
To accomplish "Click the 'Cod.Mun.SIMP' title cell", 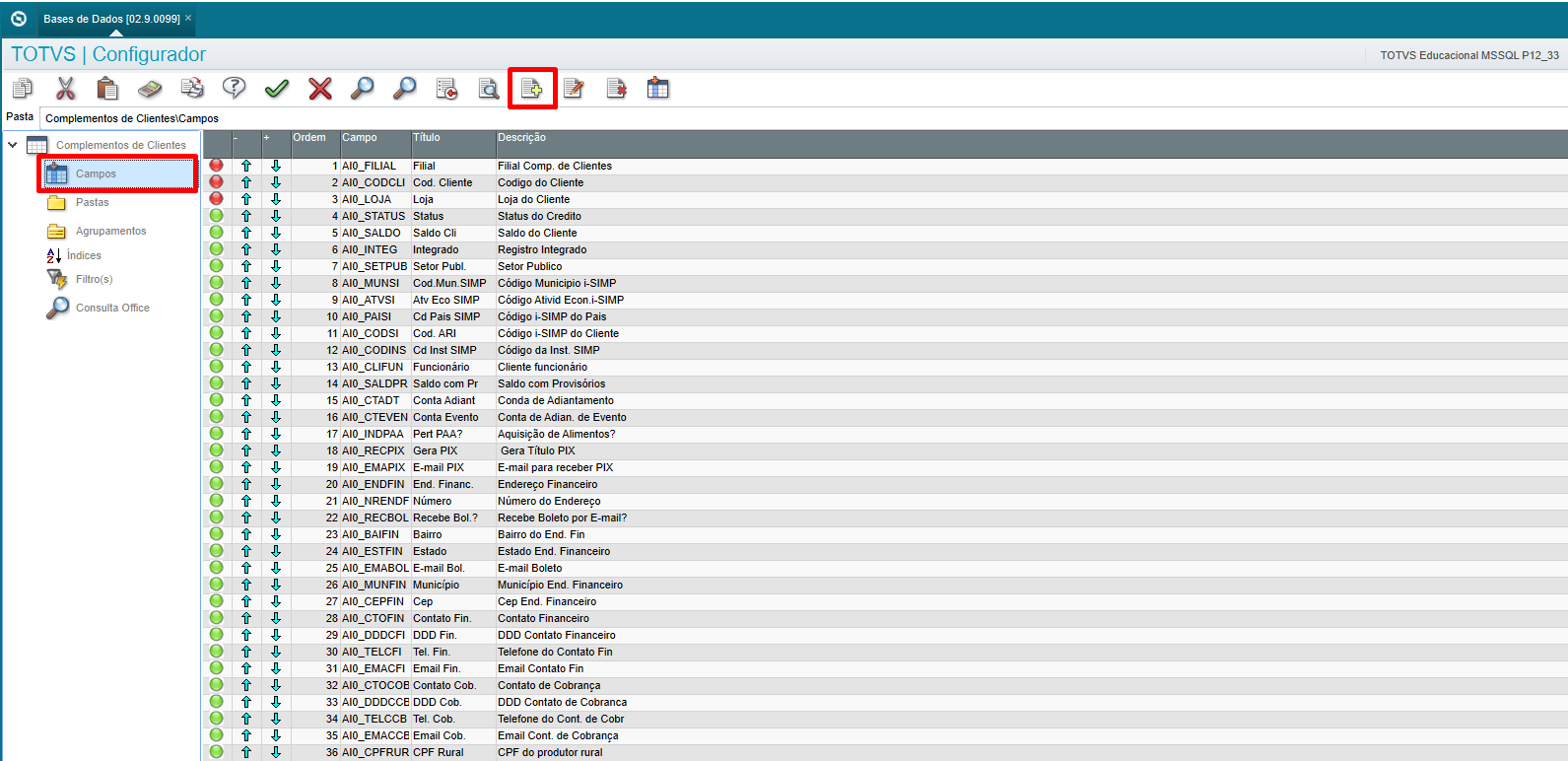I will point(449,283).
